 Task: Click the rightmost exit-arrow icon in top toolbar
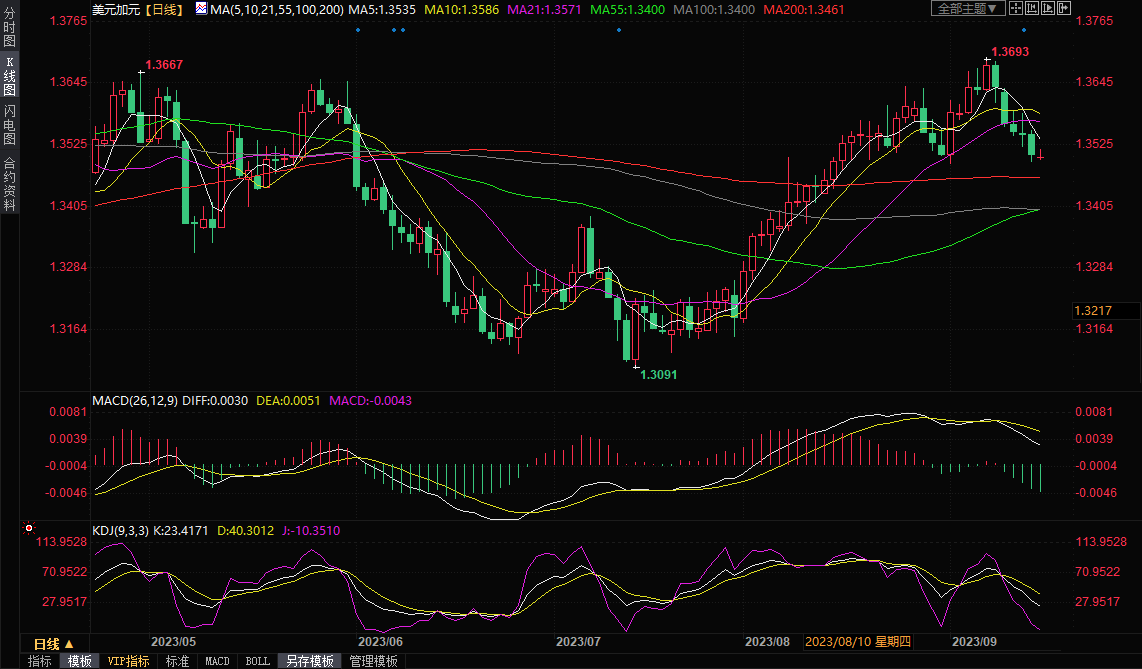(1062, 8)
